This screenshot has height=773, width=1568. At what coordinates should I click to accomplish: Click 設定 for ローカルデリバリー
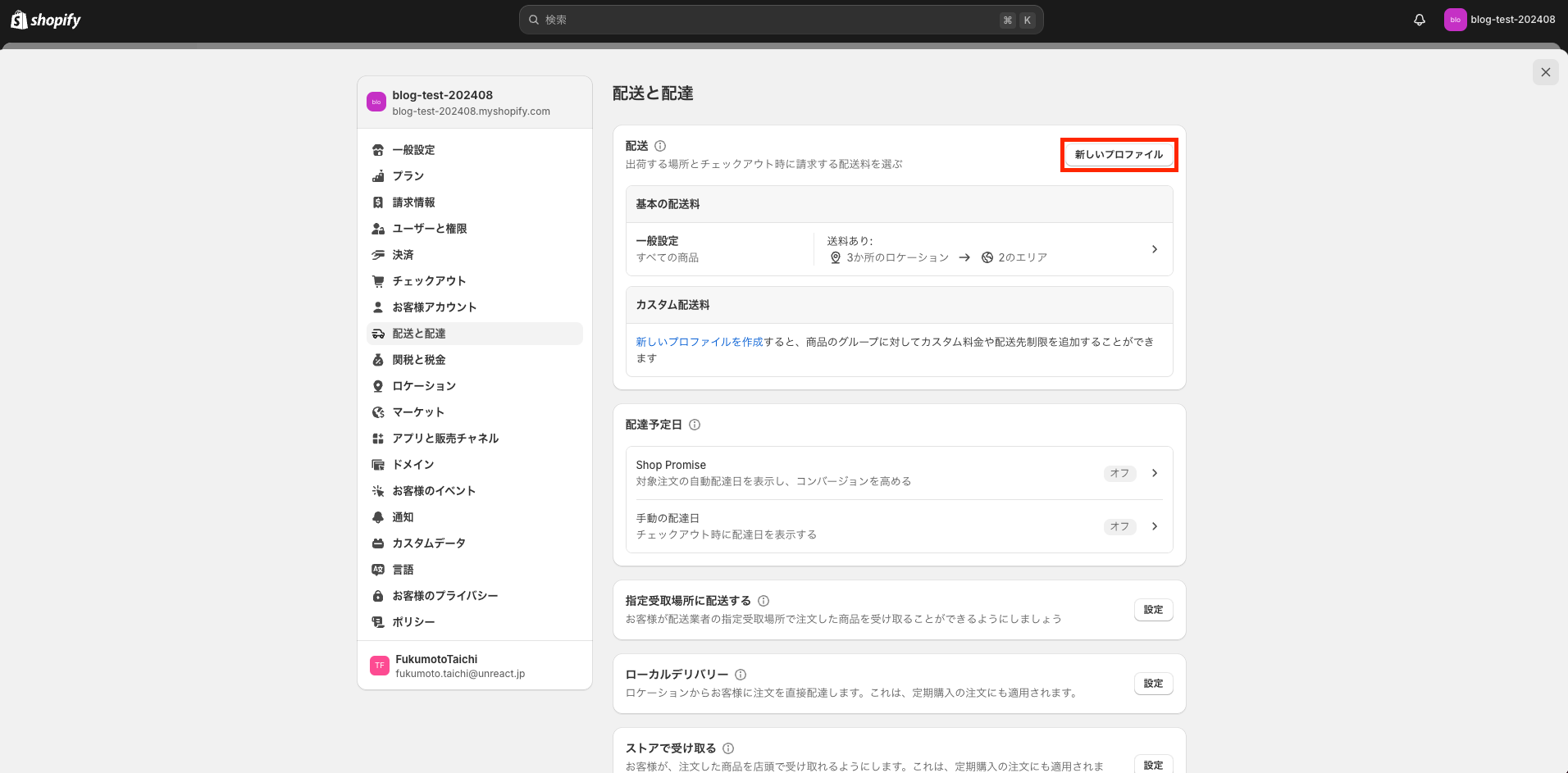1154,684
